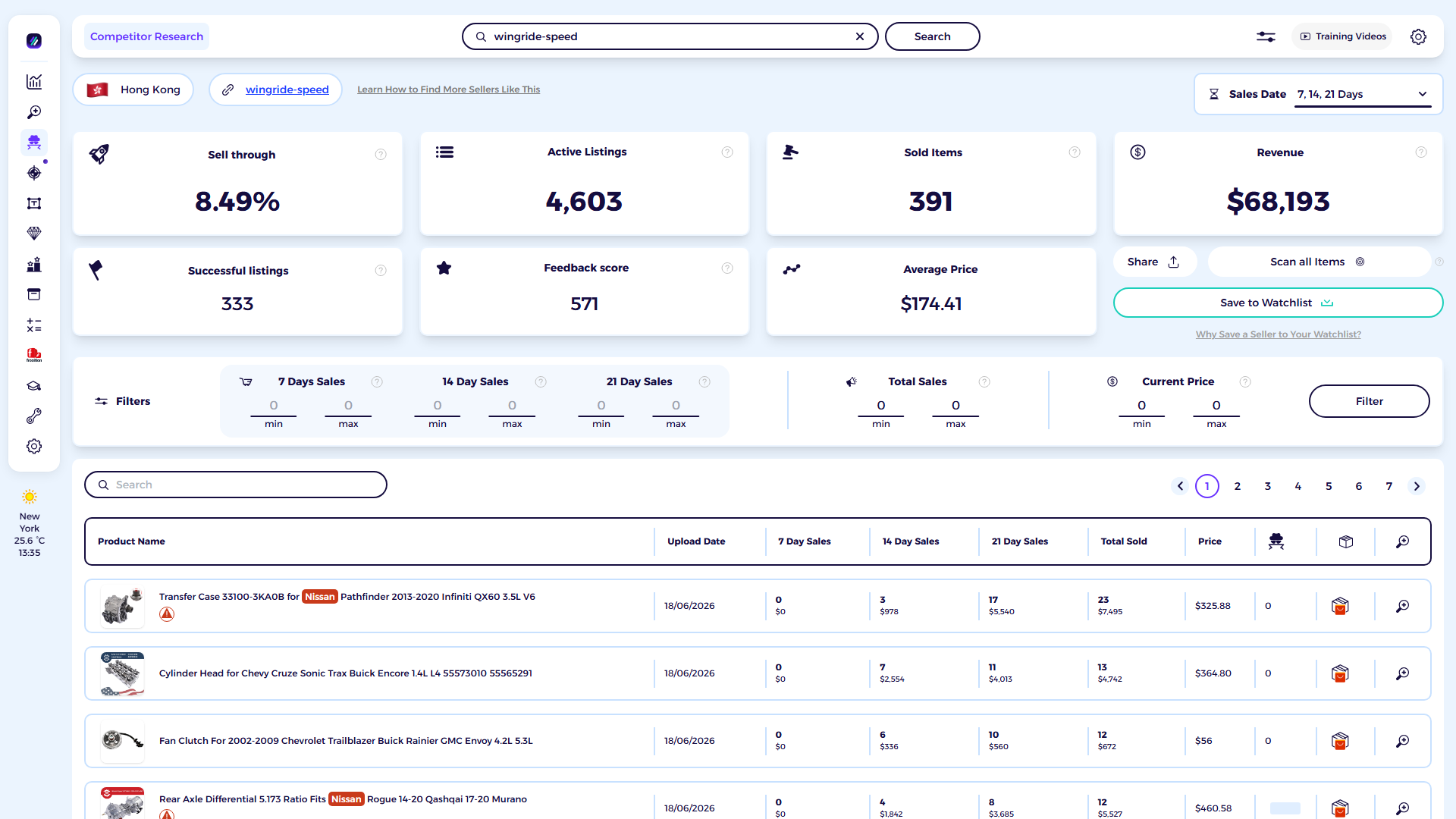The width and height of the screenshot is (1456, 819).
Task: Open Training Videos
Action: pyautogui.click(x=1343, y=36)
